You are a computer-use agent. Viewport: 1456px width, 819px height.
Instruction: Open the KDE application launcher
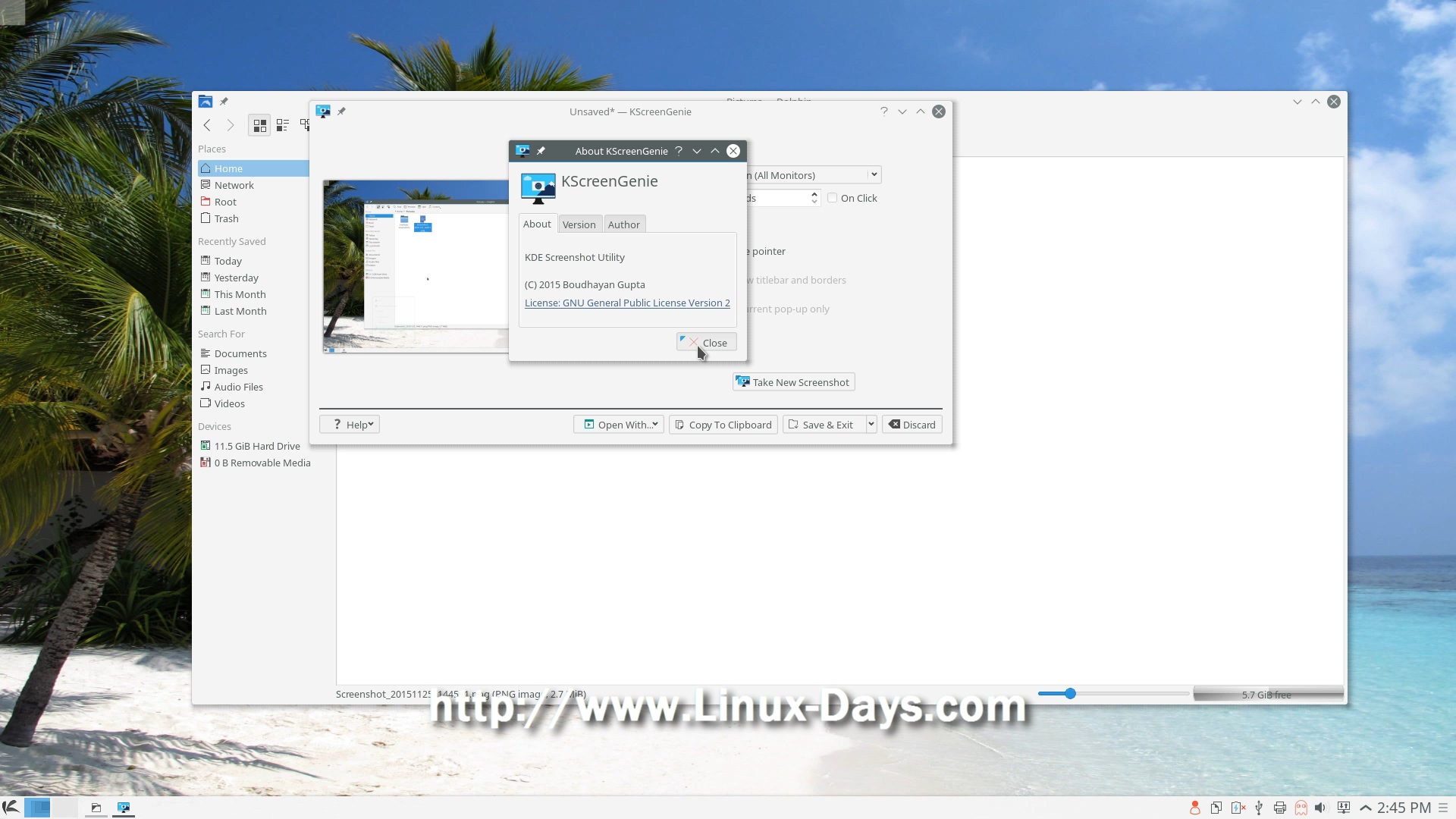pos(11,808)
